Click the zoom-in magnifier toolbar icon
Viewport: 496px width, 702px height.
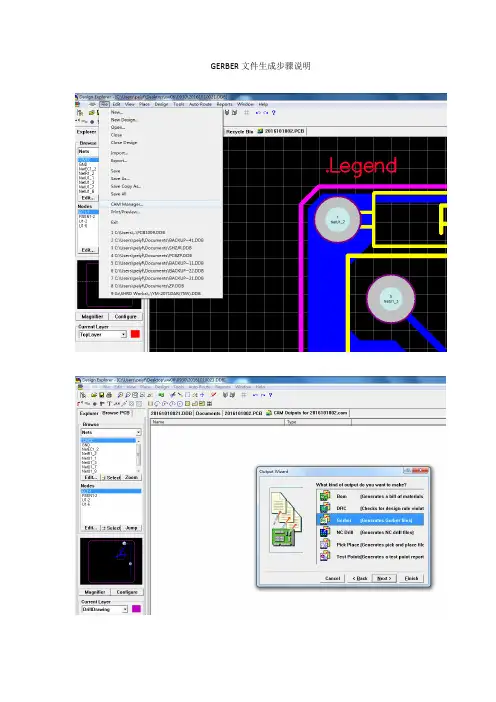[120, 395]
